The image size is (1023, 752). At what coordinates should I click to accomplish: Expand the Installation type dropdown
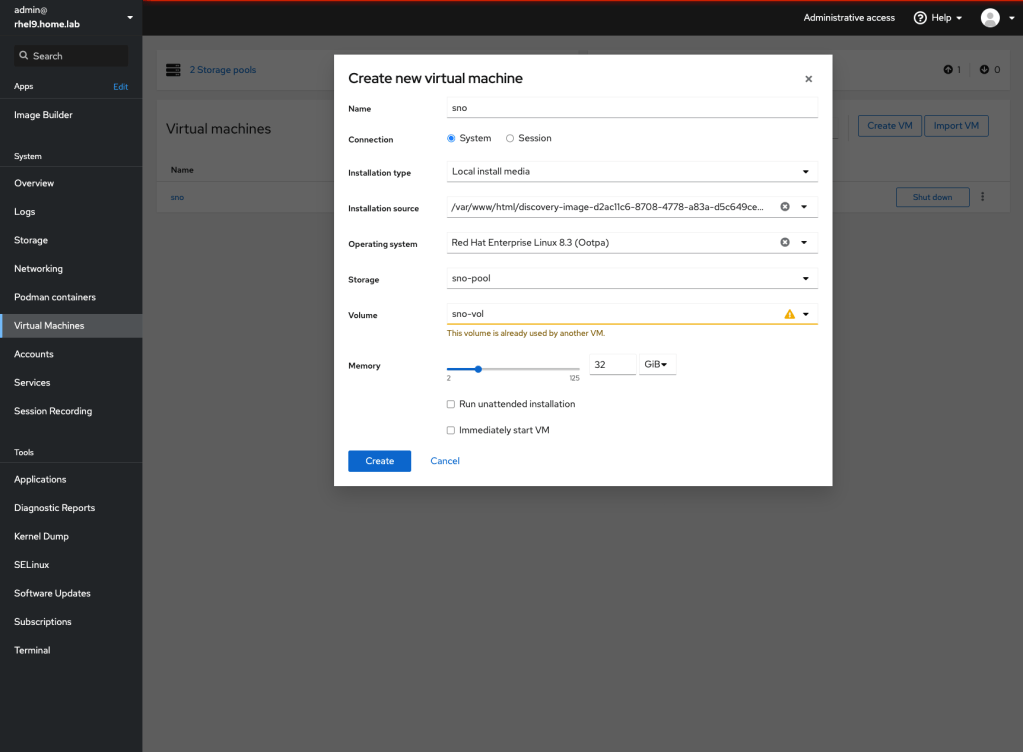(632, 171)
